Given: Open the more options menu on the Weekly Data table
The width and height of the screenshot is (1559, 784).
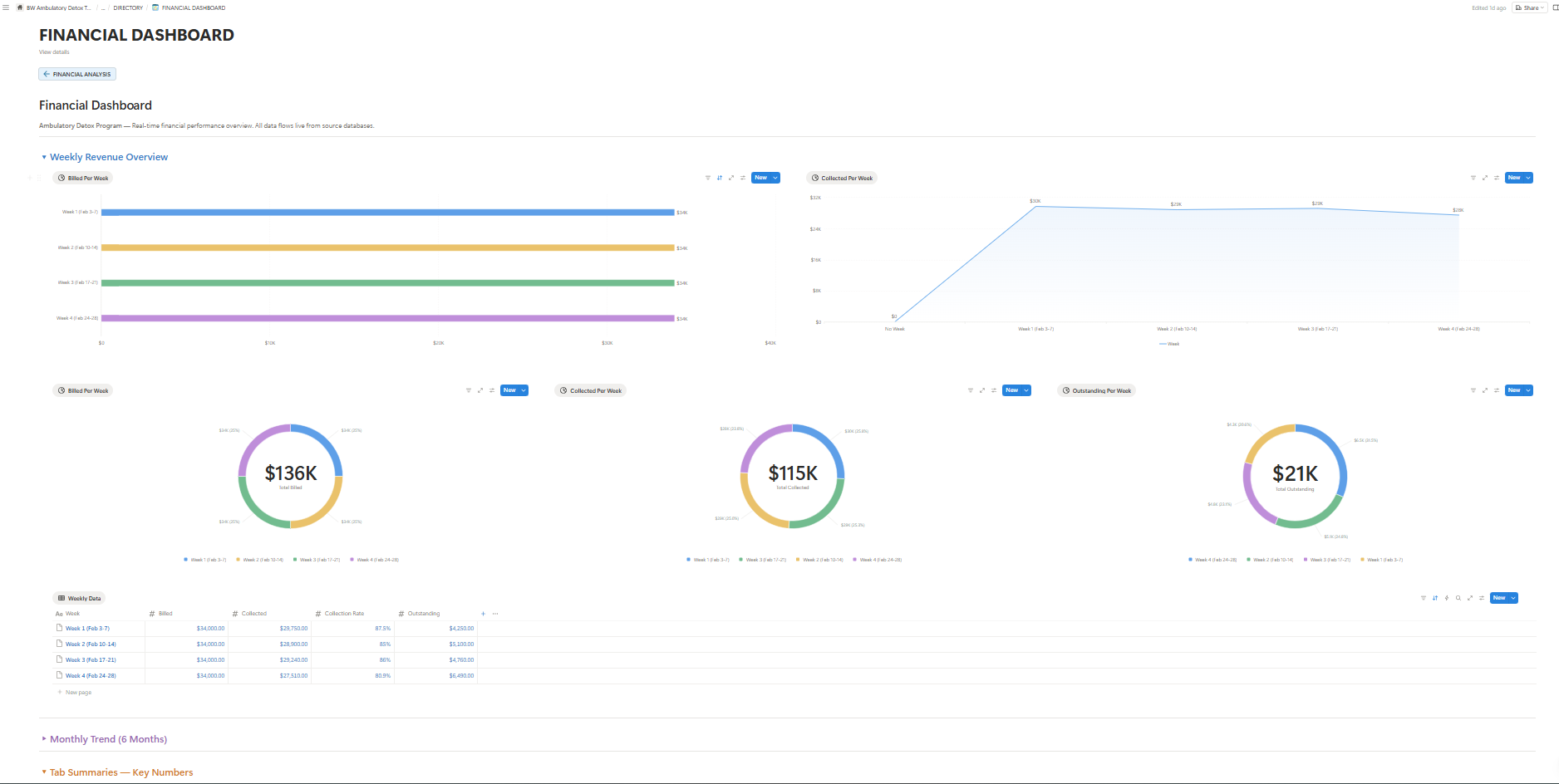Looking at the screenshot, I should click(x=495, y=613).
